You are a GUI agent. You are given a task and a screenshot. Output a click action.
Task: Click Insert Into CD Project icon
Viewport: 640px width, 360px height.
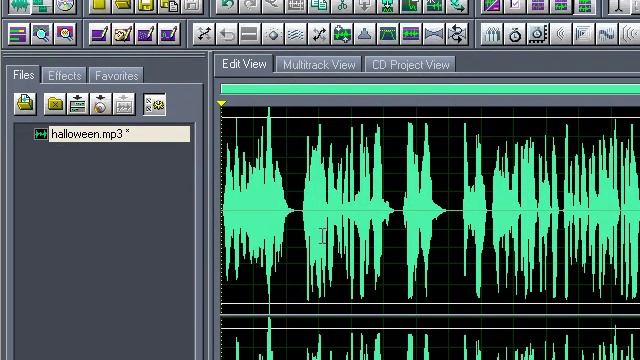pyautogui.click(x=101, y=104)
